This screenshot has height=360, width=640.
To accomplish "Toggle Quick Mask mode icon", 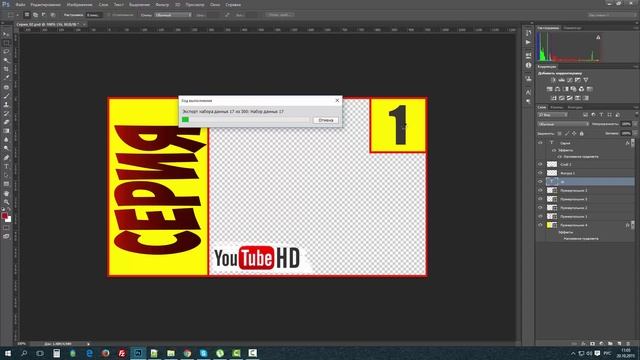I will point(6,228).
